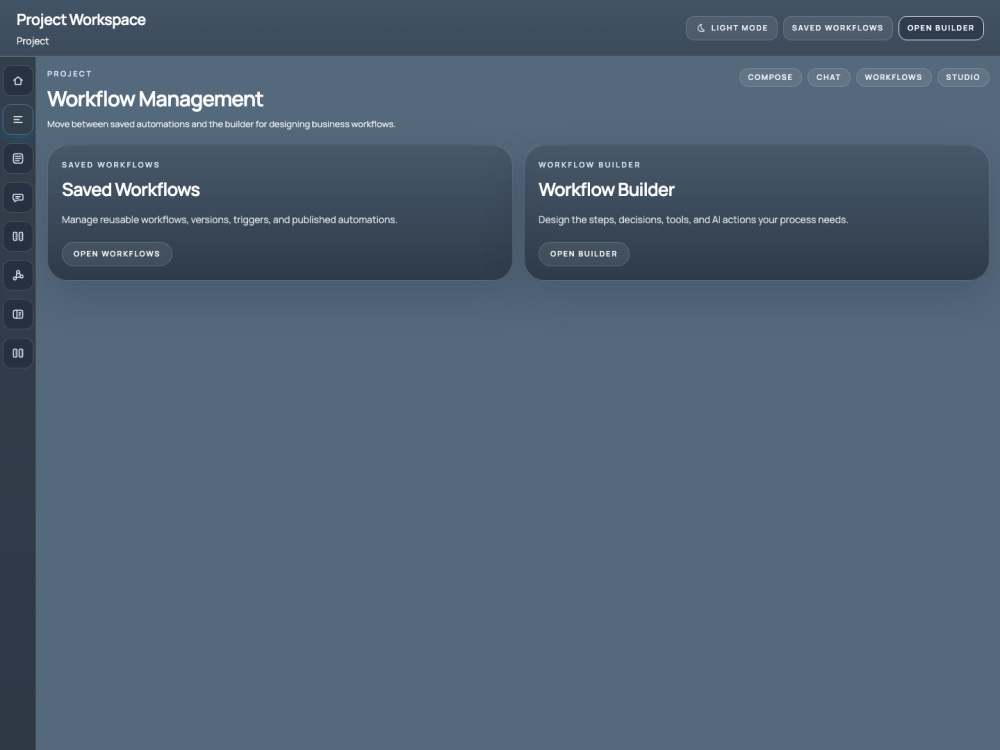This screenshot has width=1000, height=750.
Task: Switch to the Compose tab
Action: (770, 77)
